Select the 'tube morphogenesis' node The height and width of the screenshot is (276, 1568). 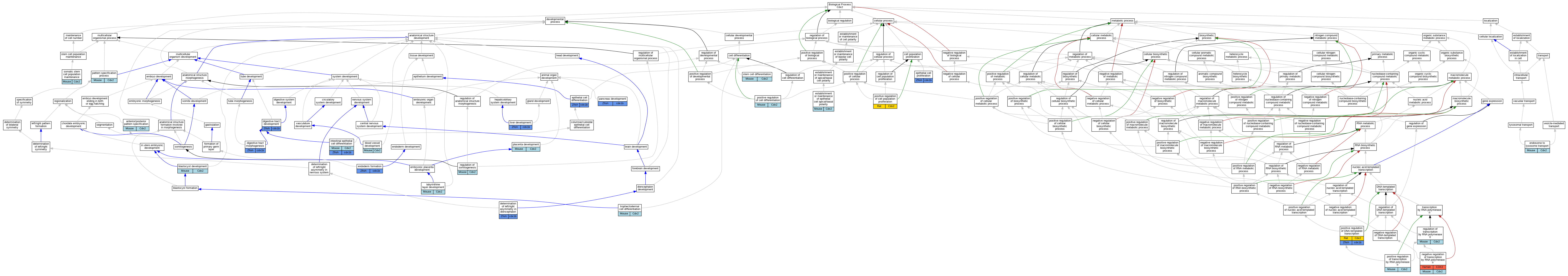(240, 101)
